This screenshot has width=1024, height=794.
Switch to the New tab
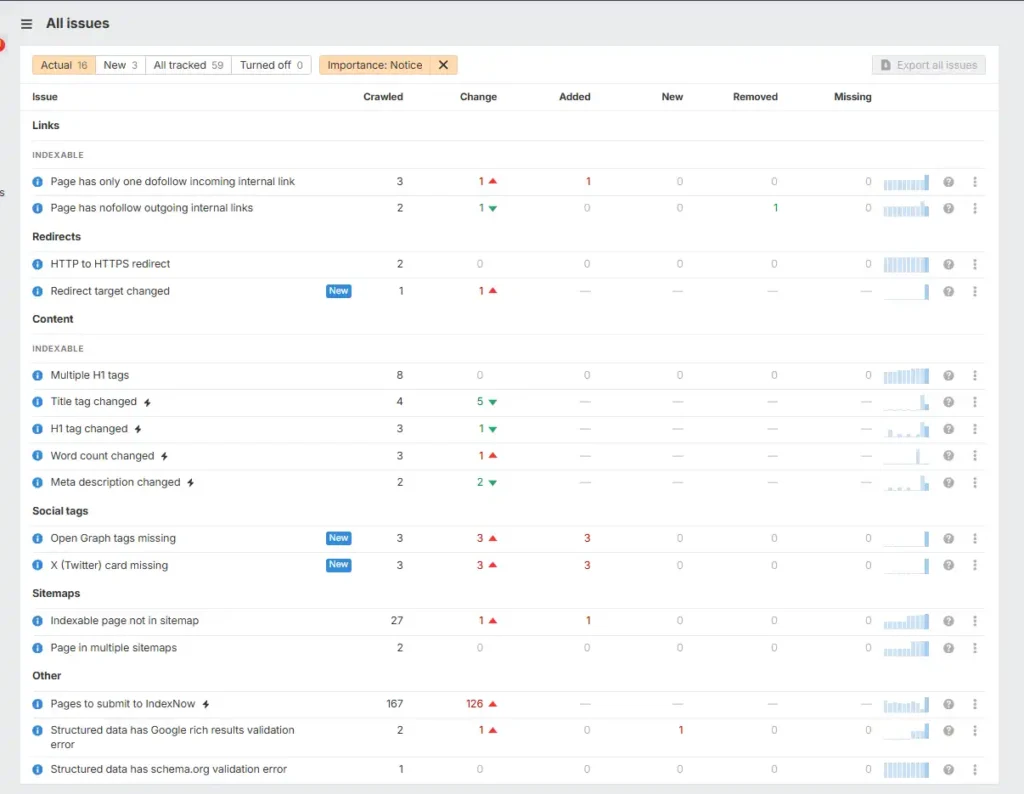tap(120, 65)
